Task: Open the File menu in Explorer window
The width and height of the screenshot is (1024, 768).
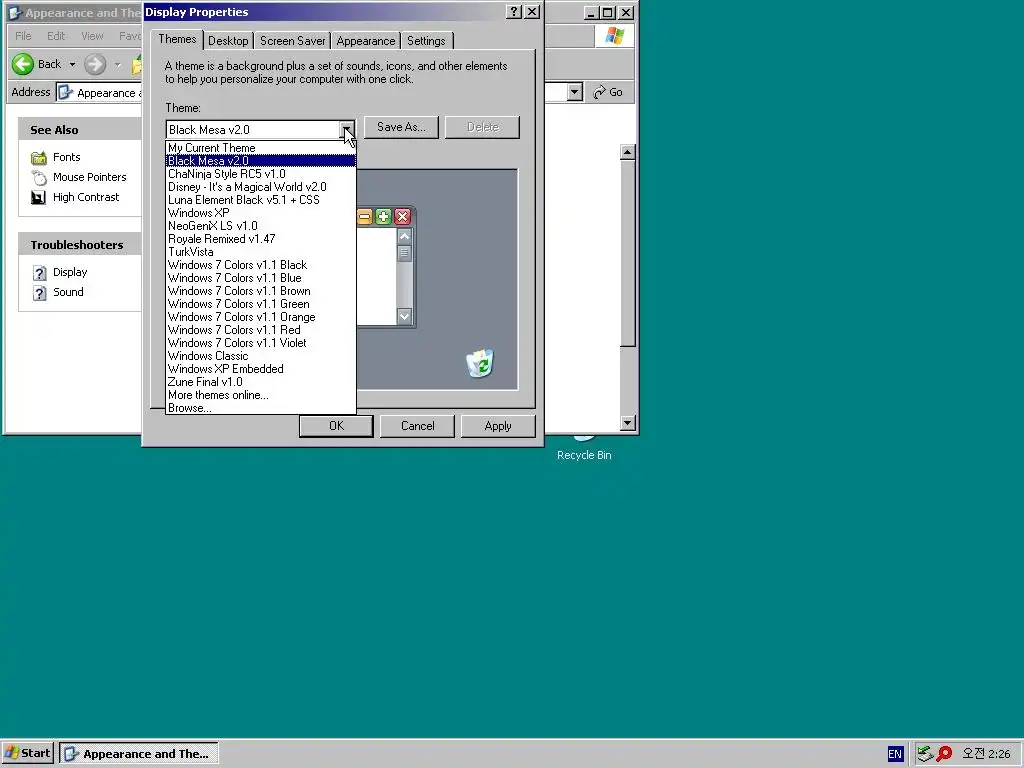Action: [23, 36]
